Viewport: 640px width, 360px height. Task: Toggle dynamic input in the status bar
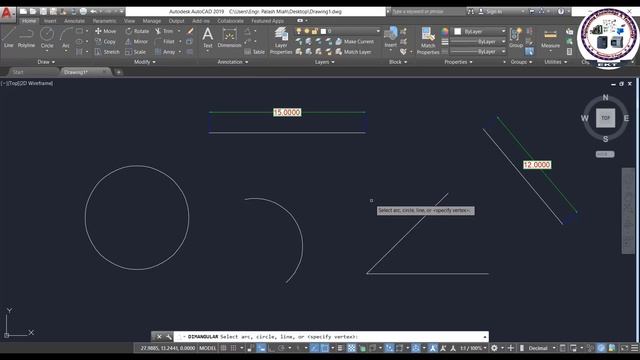pos(261,348)
